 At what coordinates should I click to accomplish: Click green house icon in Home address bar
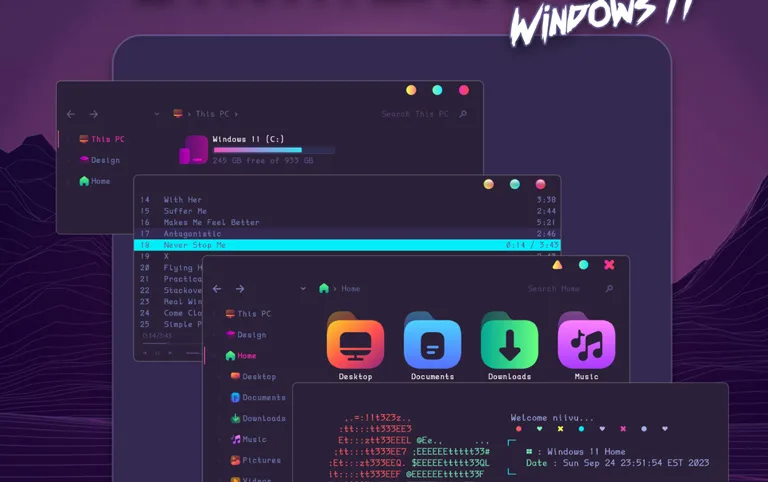point(324,288)
